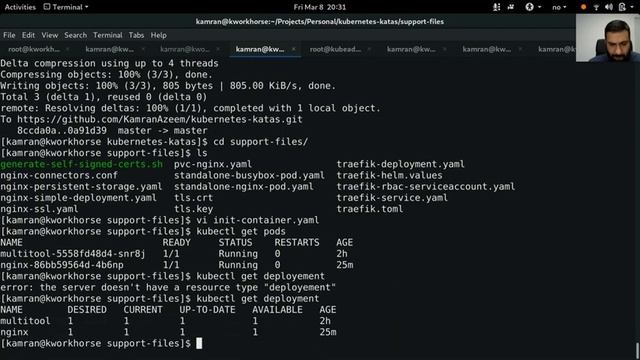Click the terminal vertical scrollbar
The width and height of the screenshot is (640, 360).
[x=638, y=350]
